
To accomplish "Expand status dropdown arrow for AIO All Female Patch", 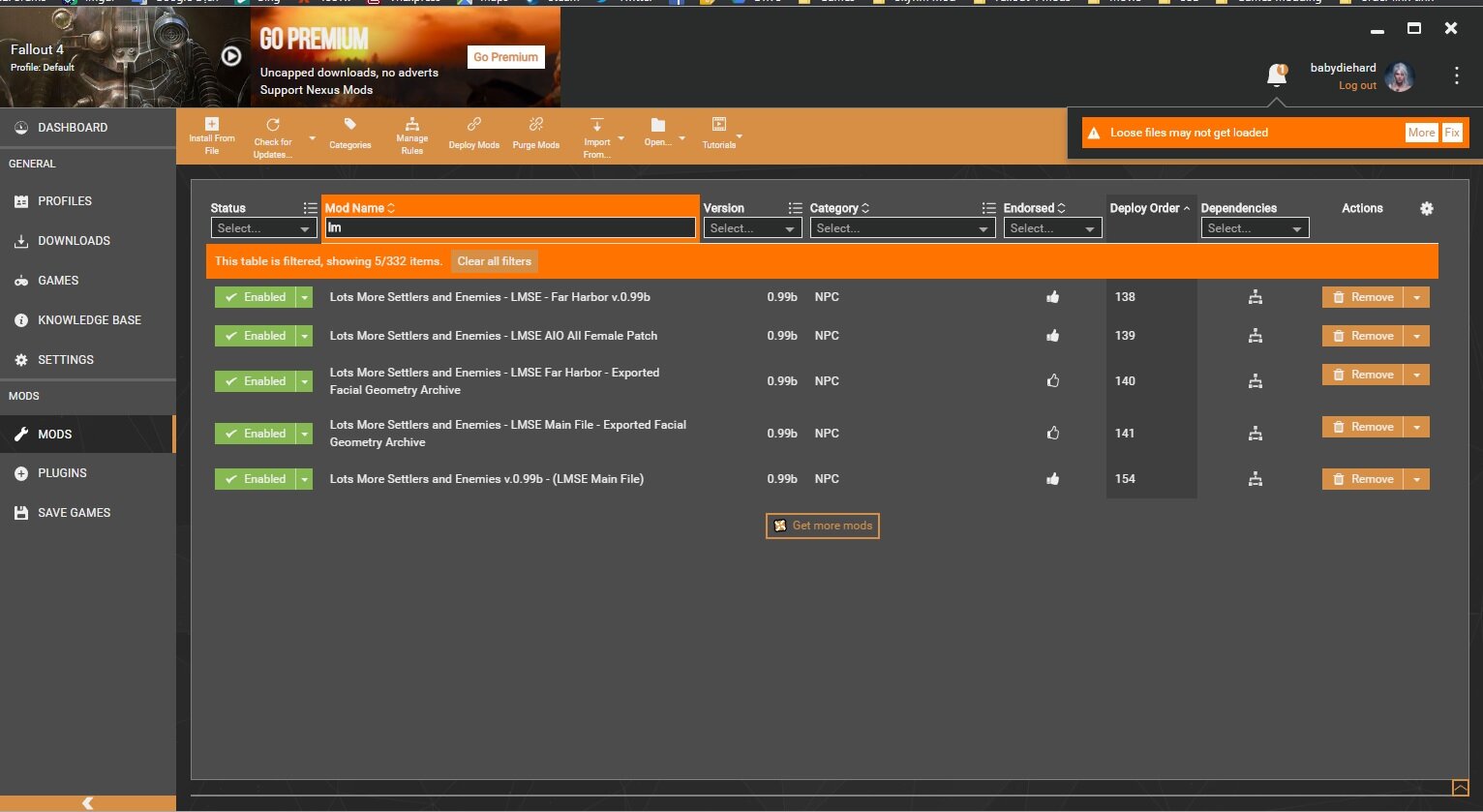I will 305,336.
